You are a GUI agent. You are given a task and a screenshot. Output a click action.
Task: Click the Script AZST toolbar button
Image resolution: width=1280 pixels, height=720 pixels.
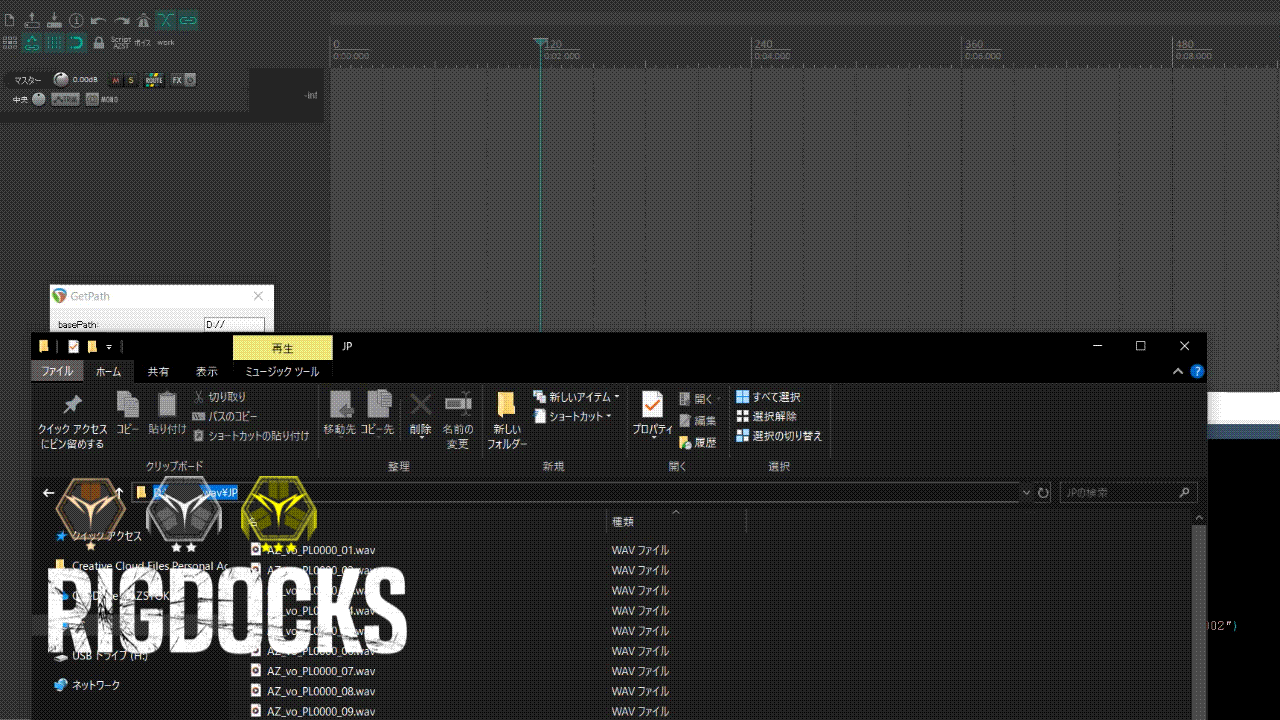(121, 43)
